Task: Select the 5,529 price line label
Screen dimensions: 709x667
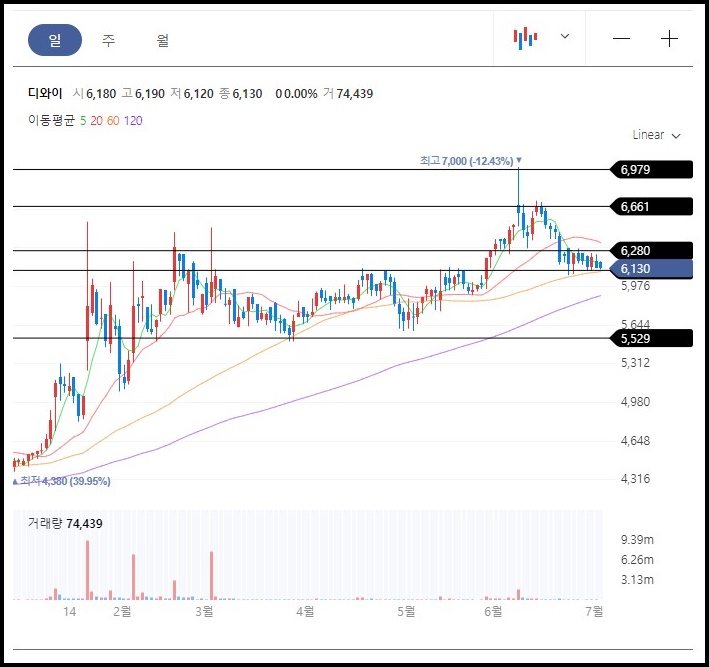Action: (x=651, y=338)
